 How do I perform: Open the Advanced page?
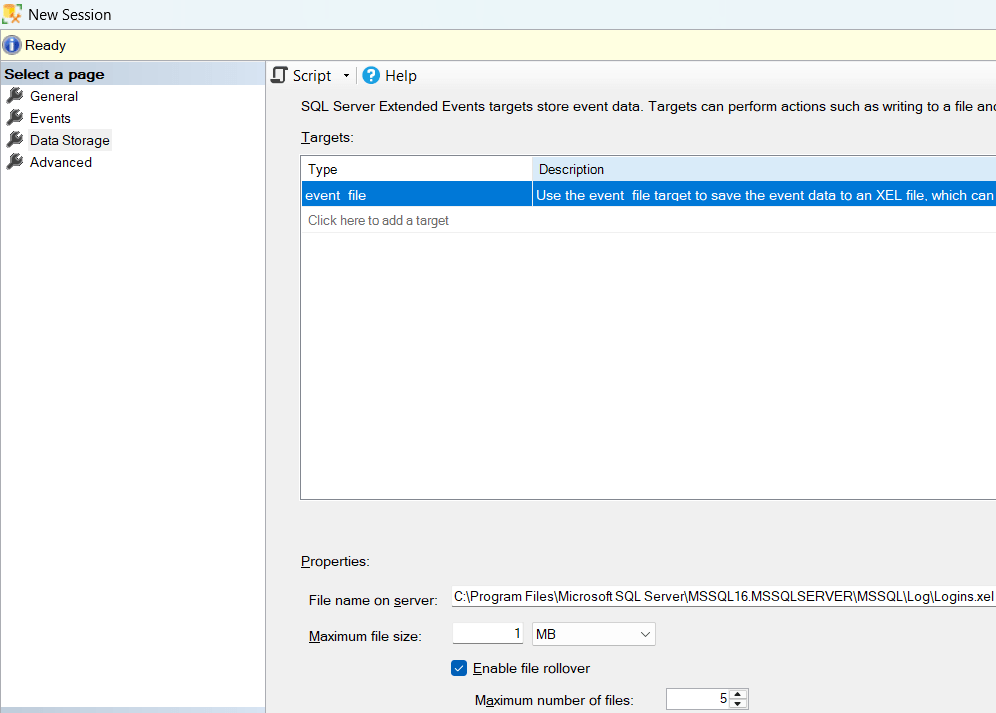(61, 162)
